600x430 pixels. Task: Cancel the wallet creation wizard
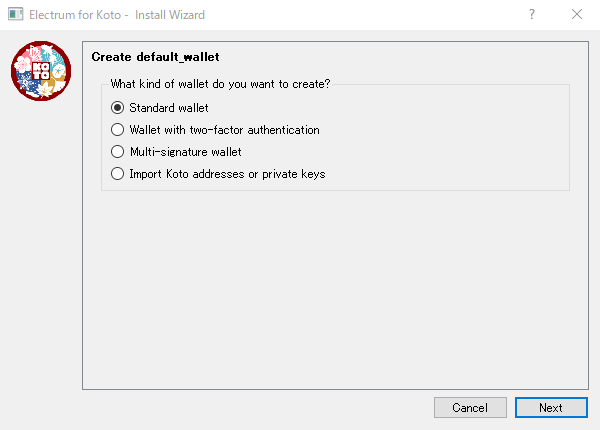coord(470,407)
